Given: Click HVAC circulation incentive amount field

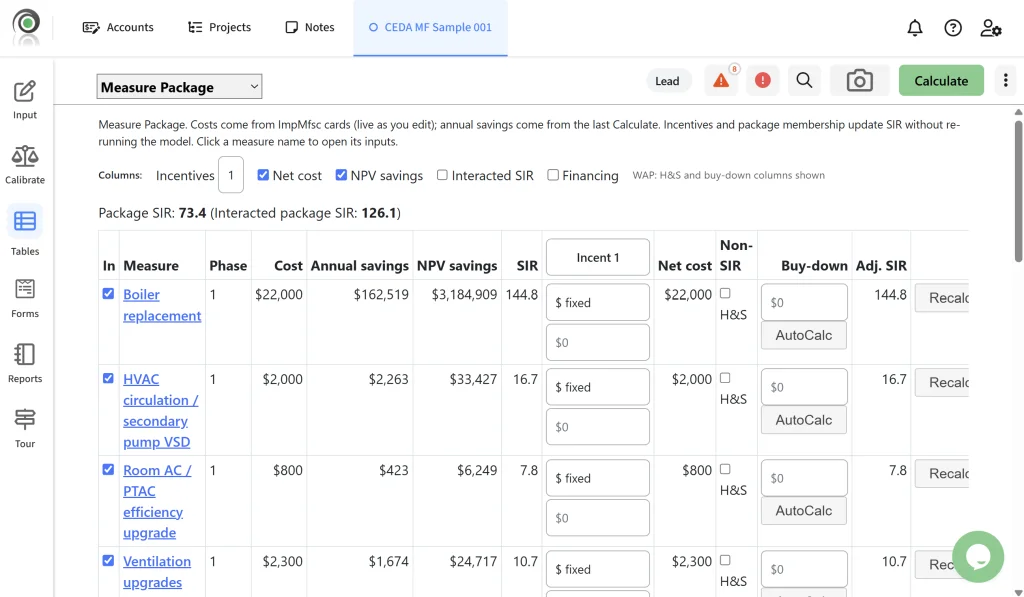Looking at the screenshot, I should point(598,427).
